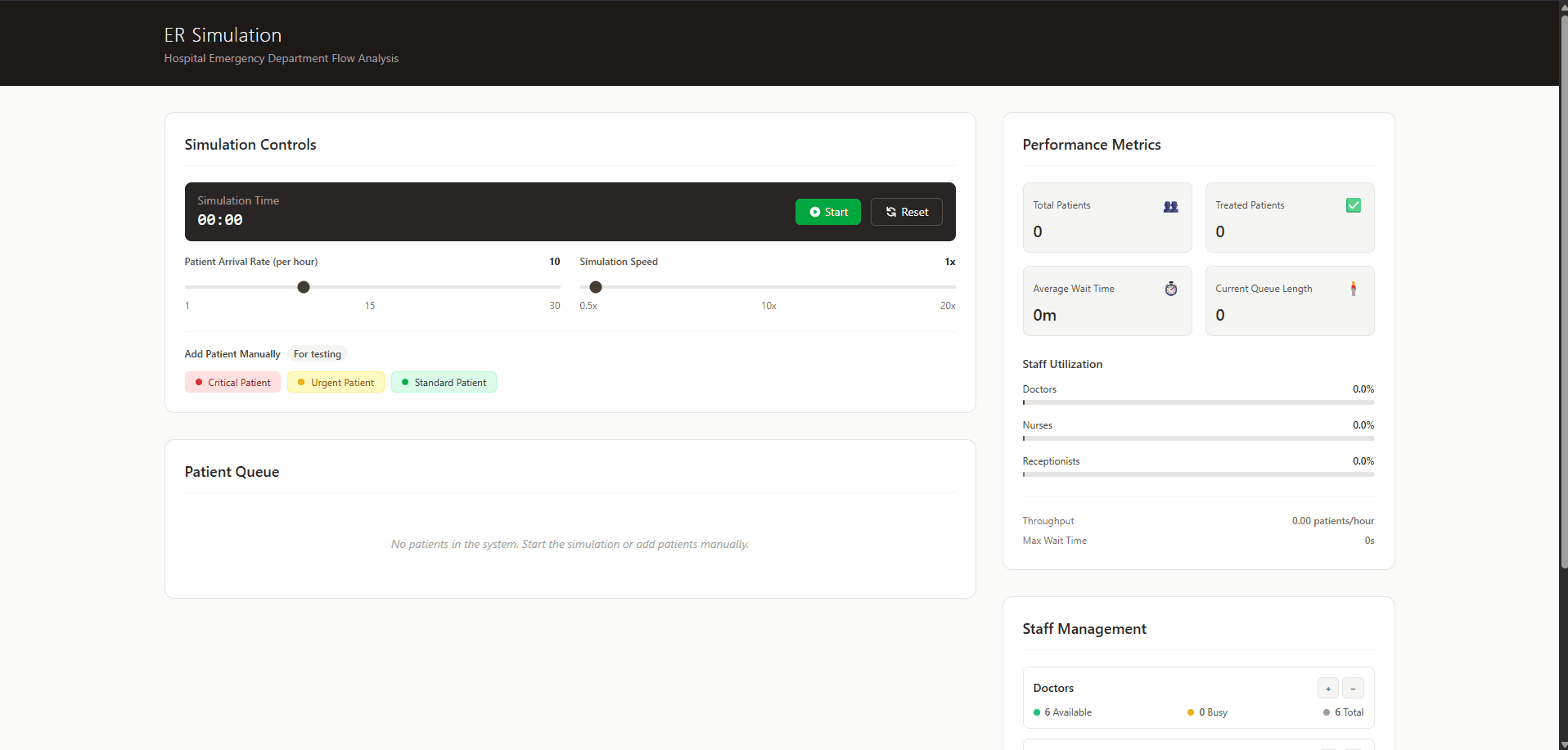Click the Simulation Speed slider handle
1568x750 pixels.
[596, 287]
